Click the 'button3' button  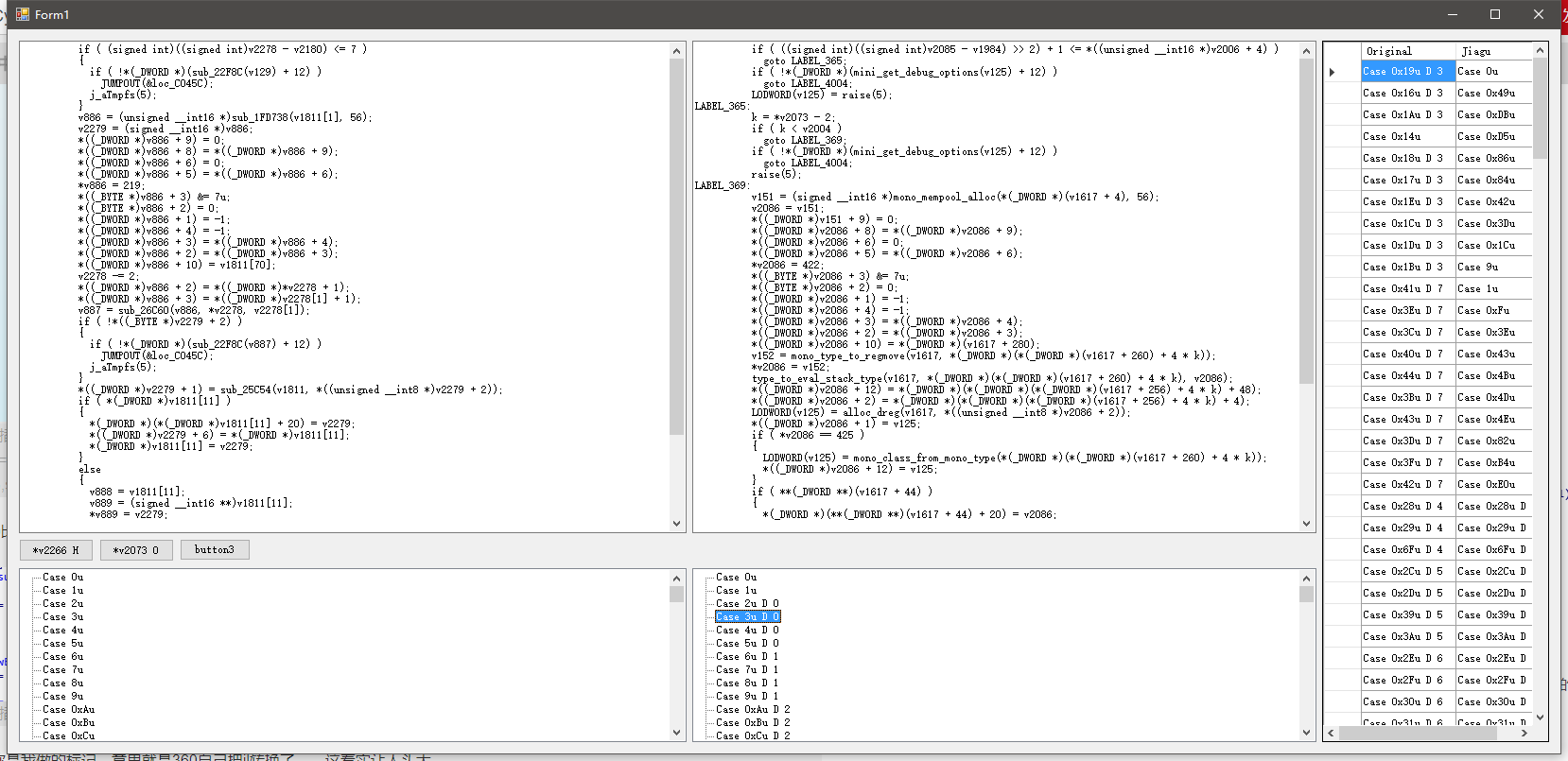pyautogui.click(x=215, y=550)
